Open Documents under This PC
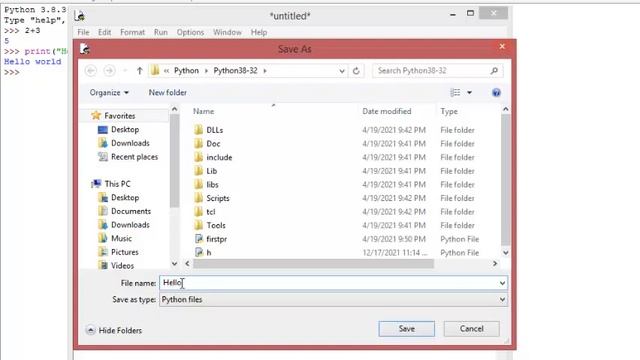Image resolution: width=640 pixels, height=360 pixels. coord(131,211)
